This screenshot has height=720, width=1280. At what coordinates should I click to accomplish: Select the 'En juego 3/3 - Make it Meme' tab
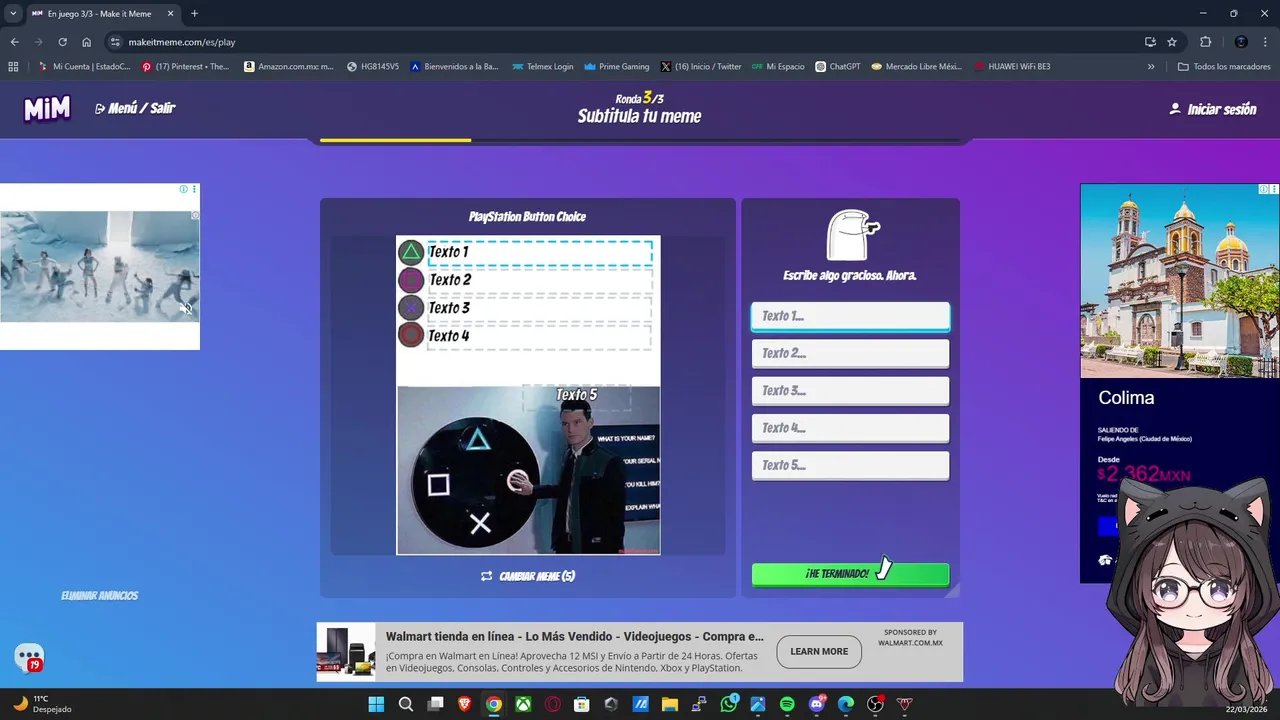pos(104,14)
